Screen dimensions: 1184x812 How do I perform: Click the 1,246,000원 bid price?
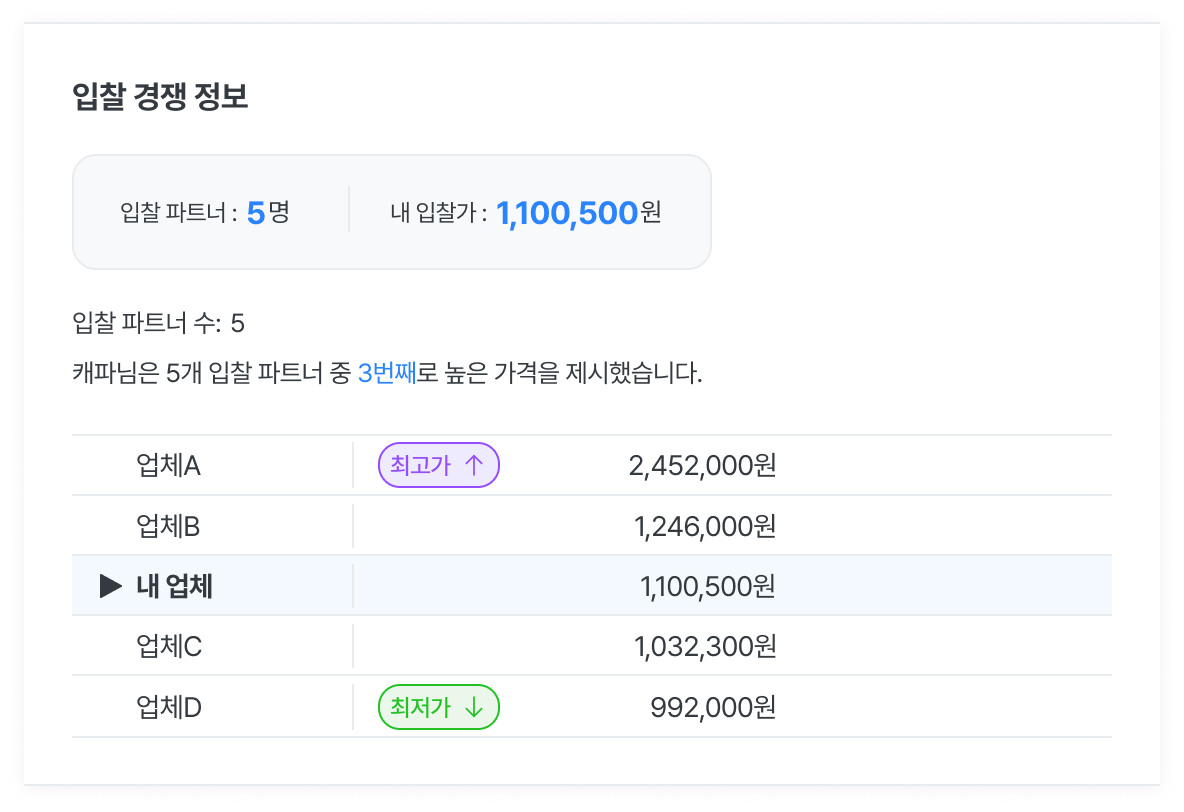coord(705,526)
